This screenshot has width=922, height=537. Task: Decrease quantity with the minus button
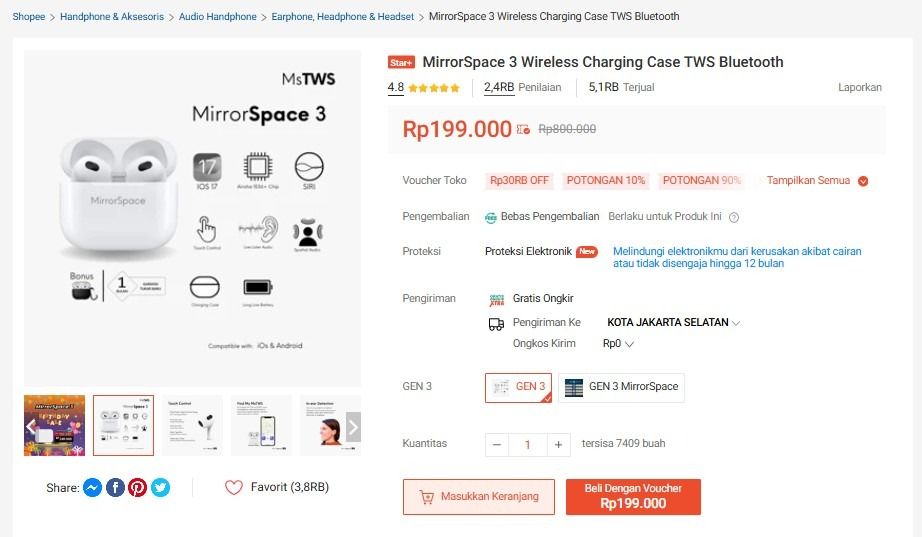497,444
